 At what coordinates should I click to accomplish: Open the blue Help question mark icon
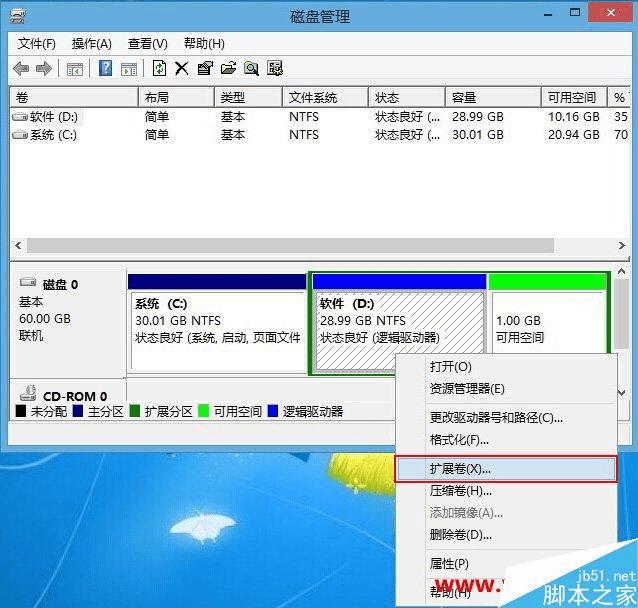point(105,68)
